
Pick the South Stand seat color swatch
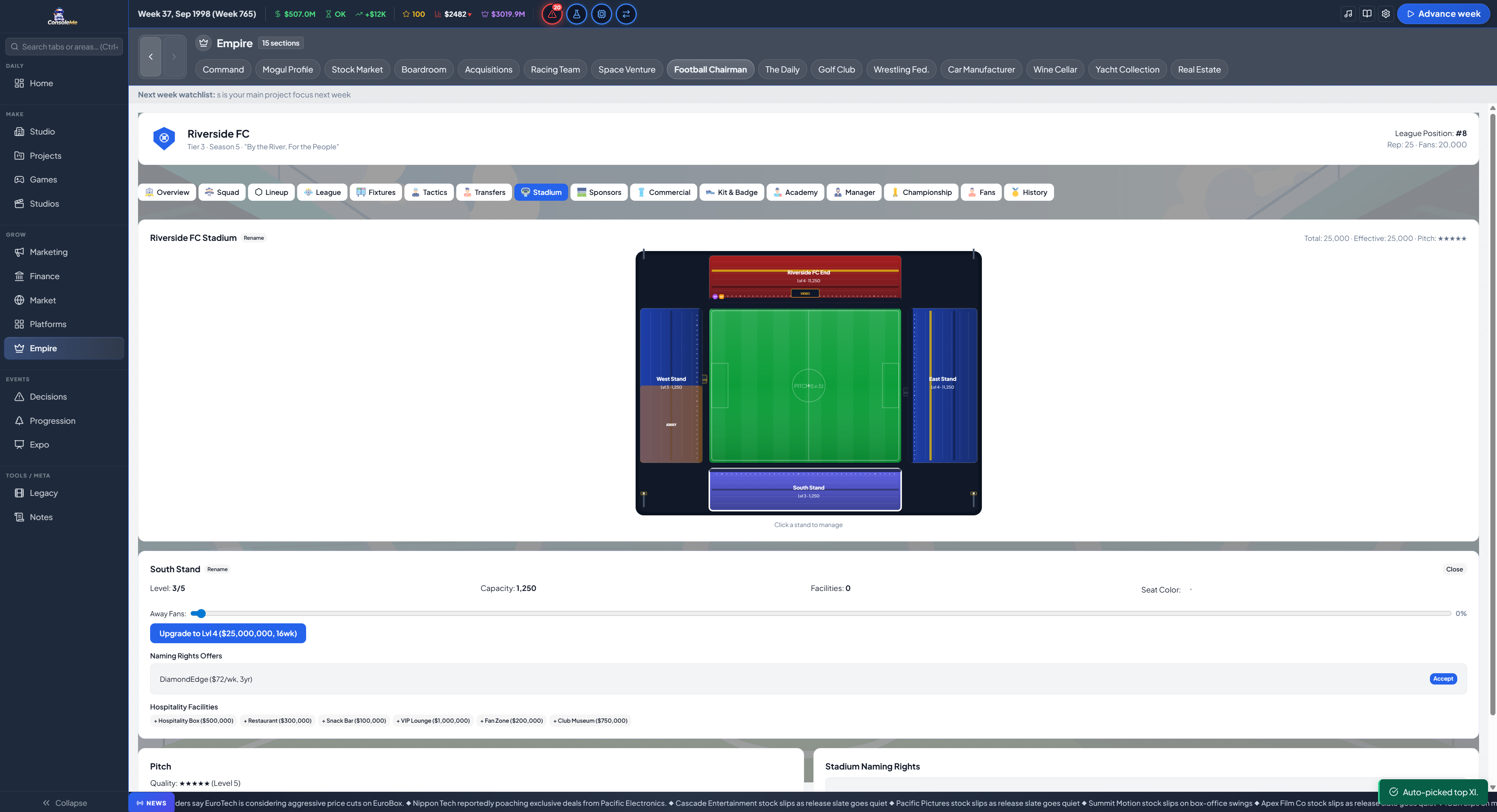pos(1191,589)
